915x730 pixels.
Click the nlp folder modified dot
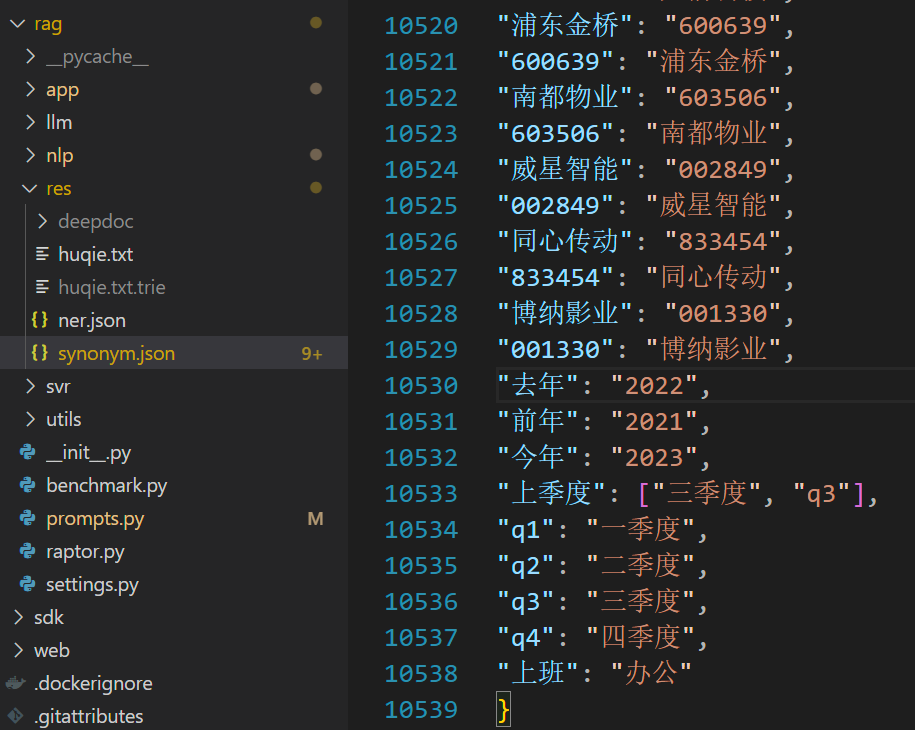316,155
